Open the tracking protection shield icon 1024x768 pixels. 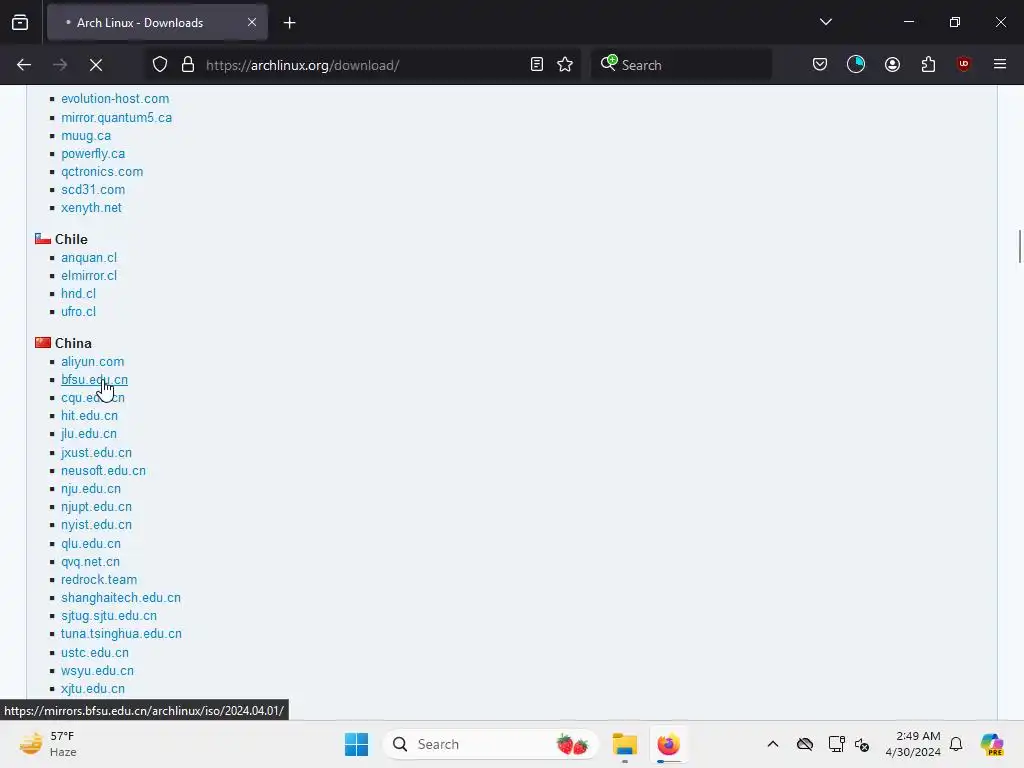(160, 65)
